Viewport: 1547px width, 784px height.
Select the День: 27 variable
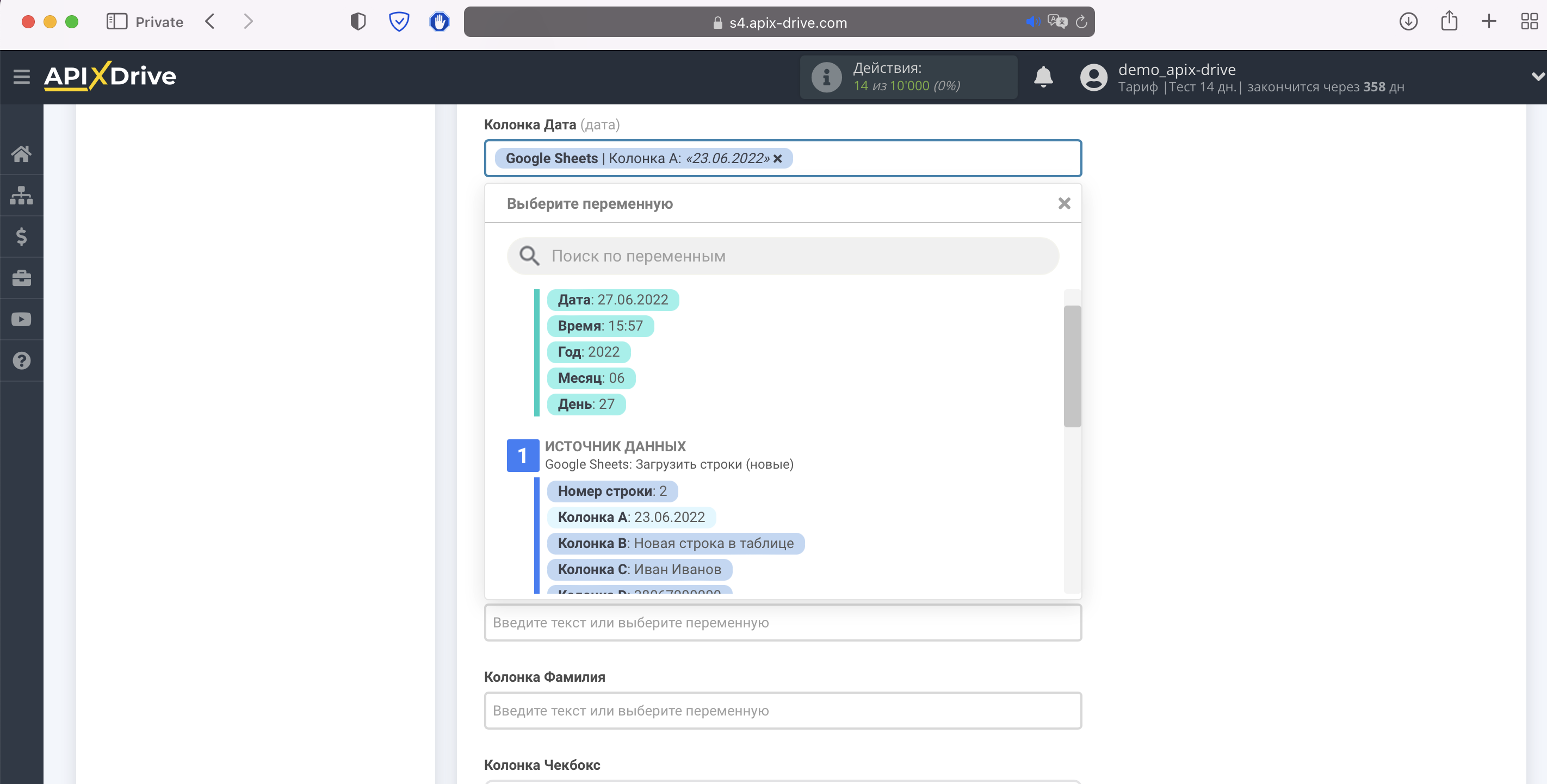click(586, 405)
